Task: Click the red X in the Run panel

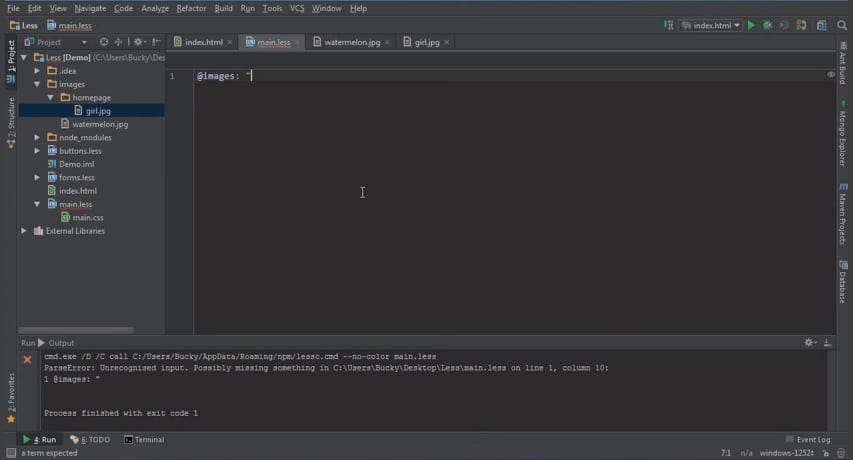Action: 27,359
